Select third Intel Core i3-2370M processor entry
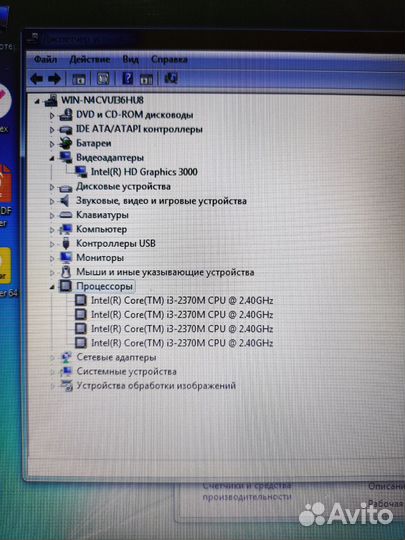The image size is (405, 540). 182,329
